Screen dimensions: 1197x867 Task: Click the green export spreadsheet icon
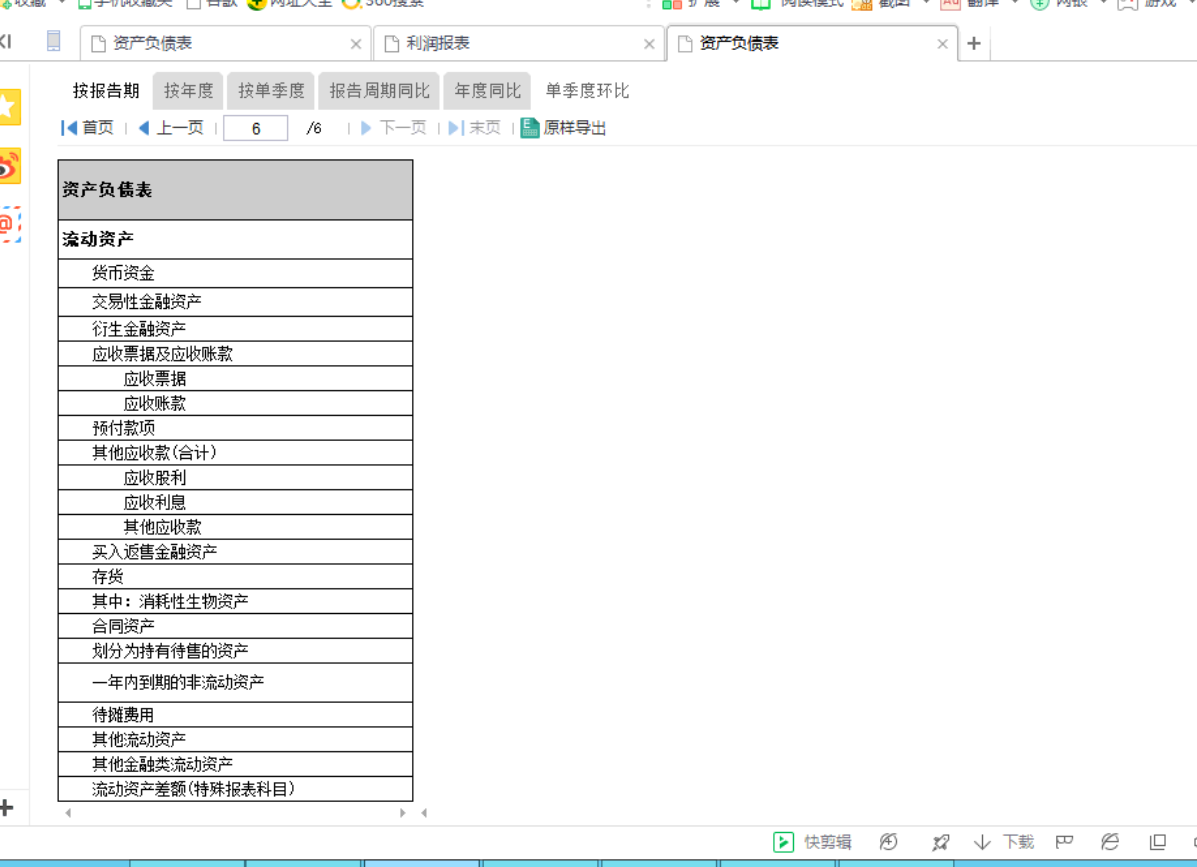tap(530, 127)
